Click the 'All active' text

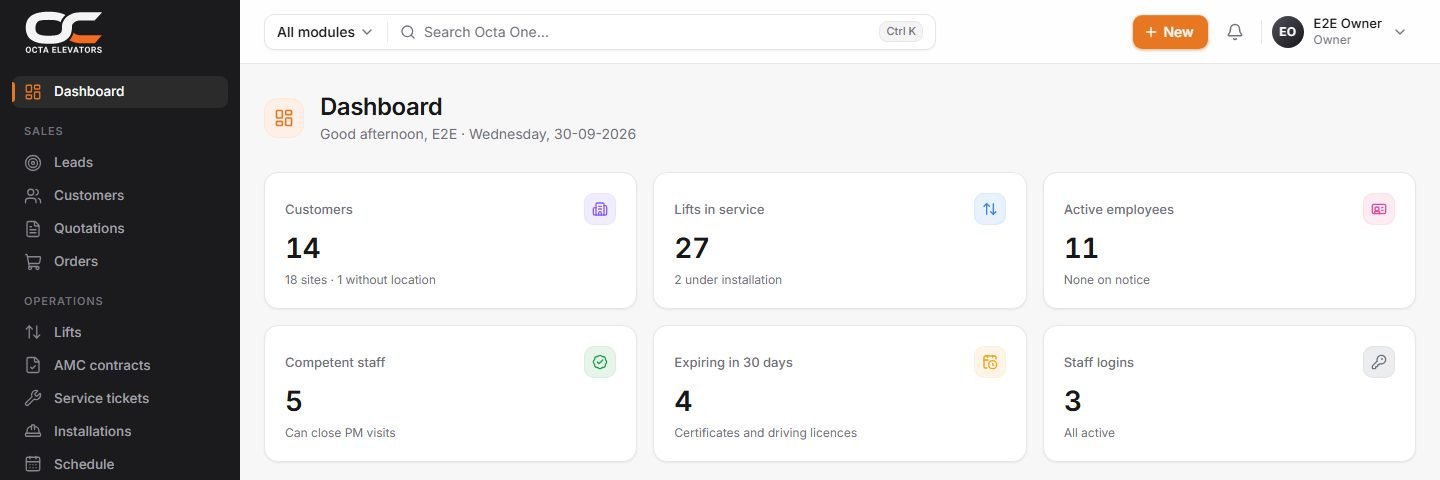pyautogui.click(x=1089, y=433)
